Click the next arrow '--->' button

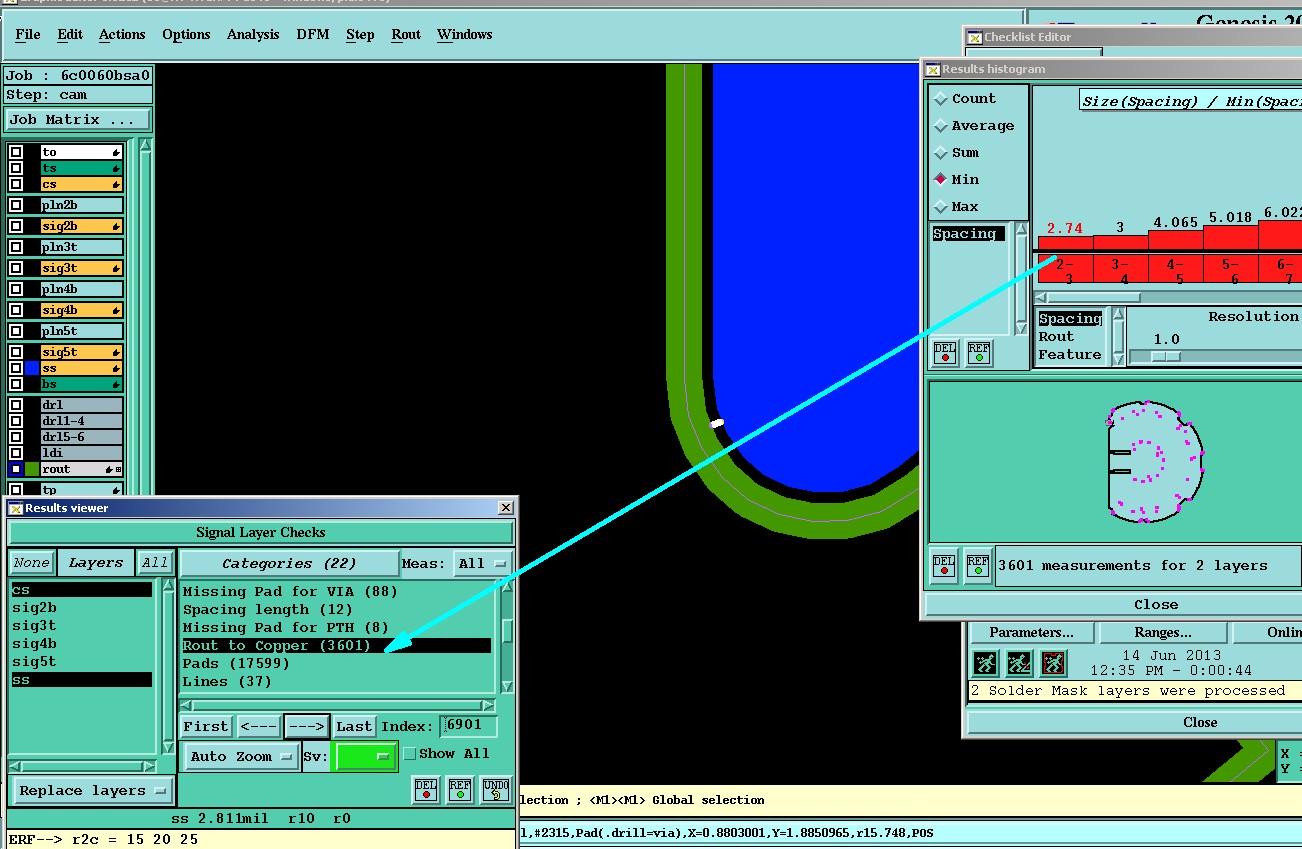point(306,726)
